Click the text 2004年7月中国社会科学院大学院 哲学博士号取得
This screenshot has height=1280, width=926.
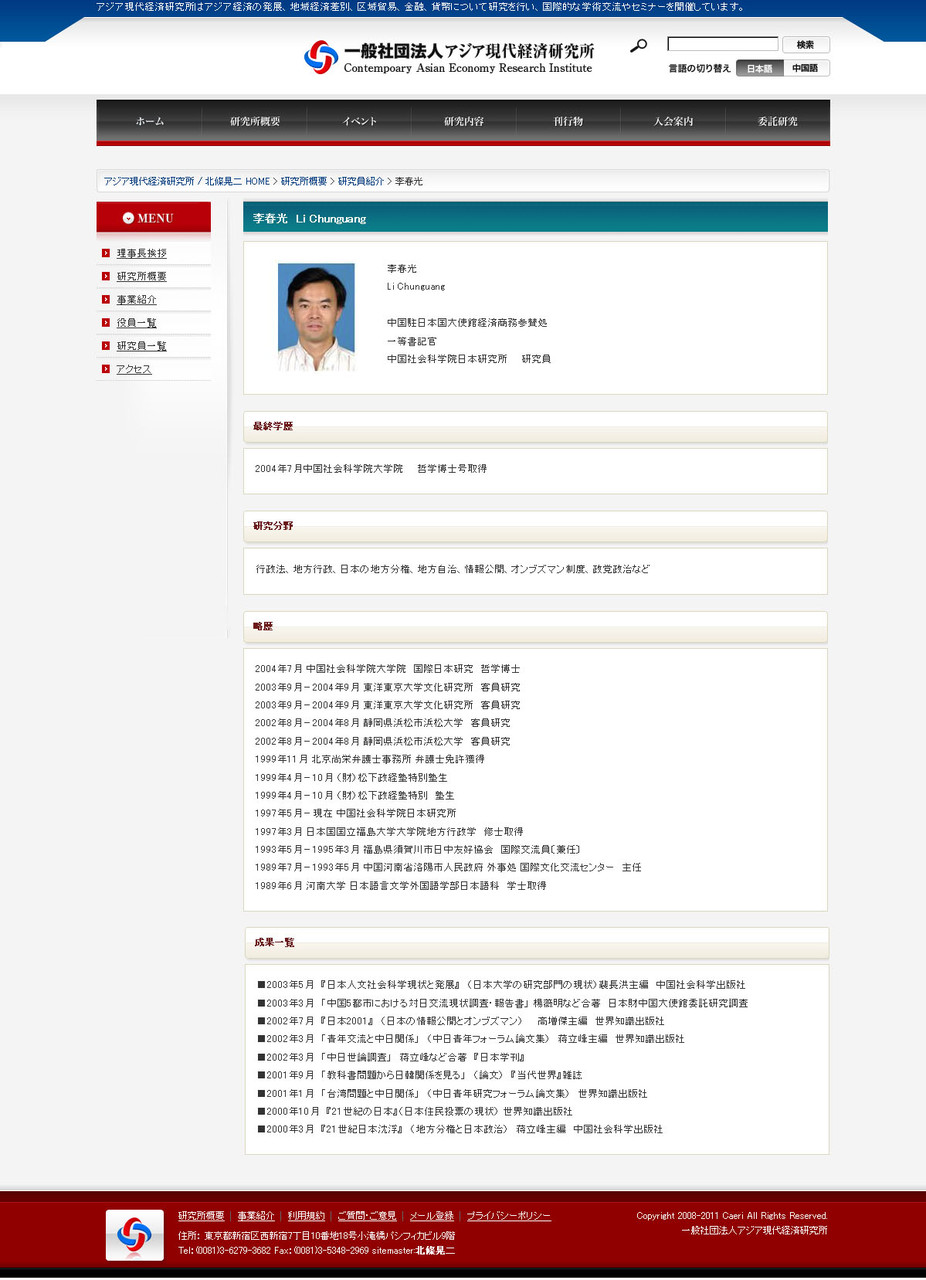tap(371, 469)
